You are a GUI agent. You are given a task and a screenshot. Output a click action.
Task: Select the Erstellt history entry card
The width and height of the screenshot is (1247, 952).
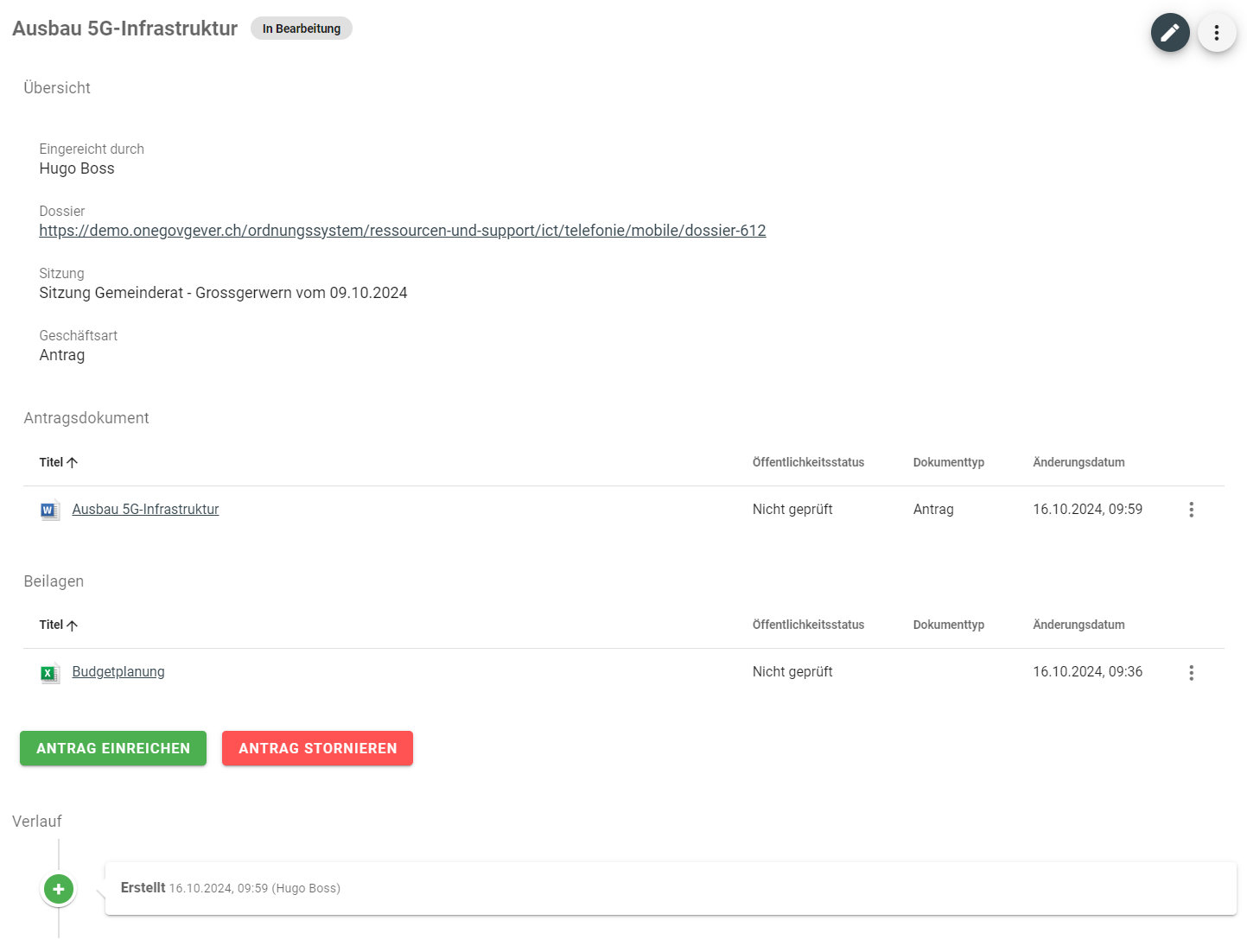(x=670, y=888)
